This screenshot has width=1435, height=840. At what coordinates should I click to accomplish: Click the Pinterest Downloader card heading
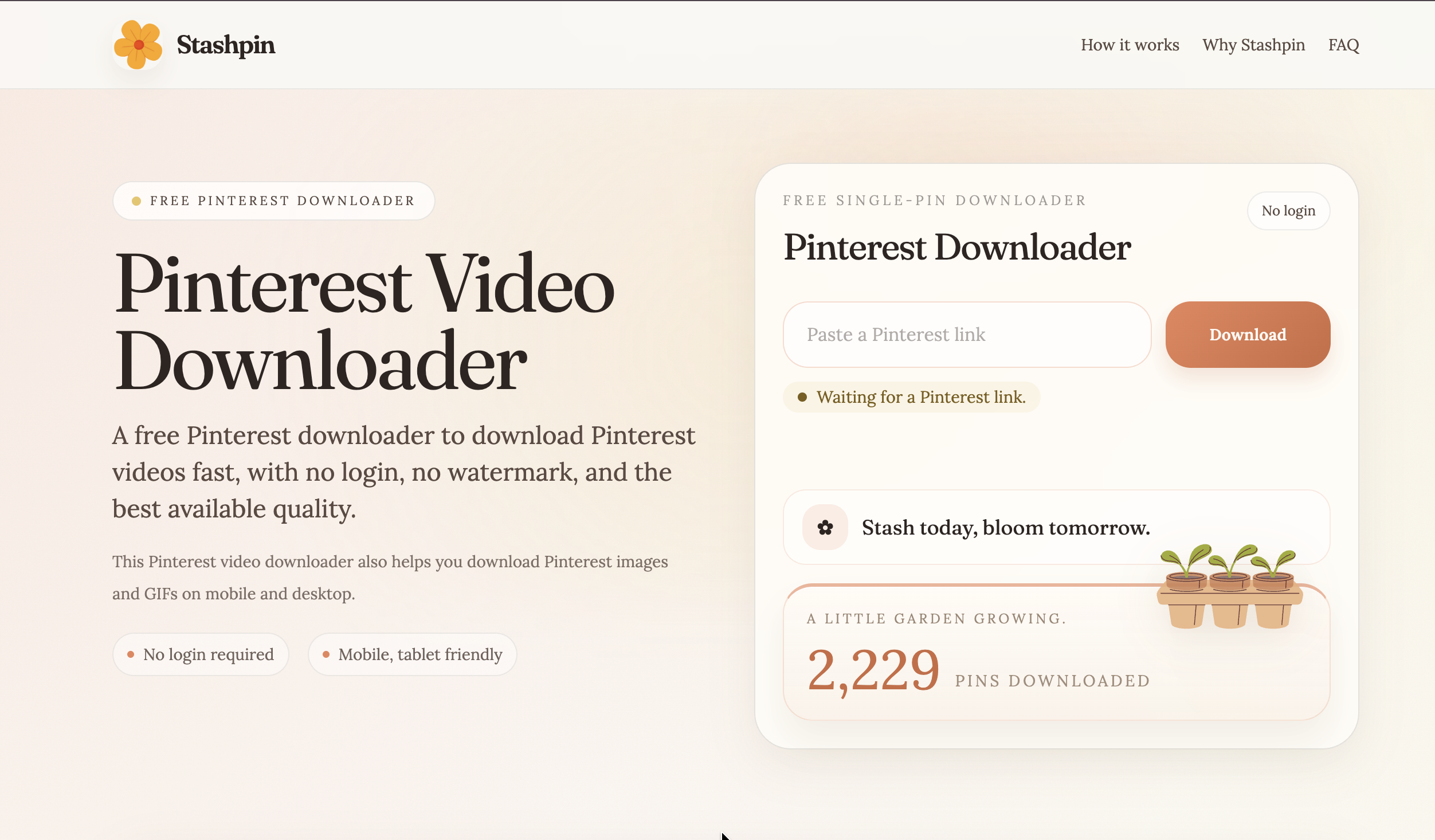[x=956, y=248]
